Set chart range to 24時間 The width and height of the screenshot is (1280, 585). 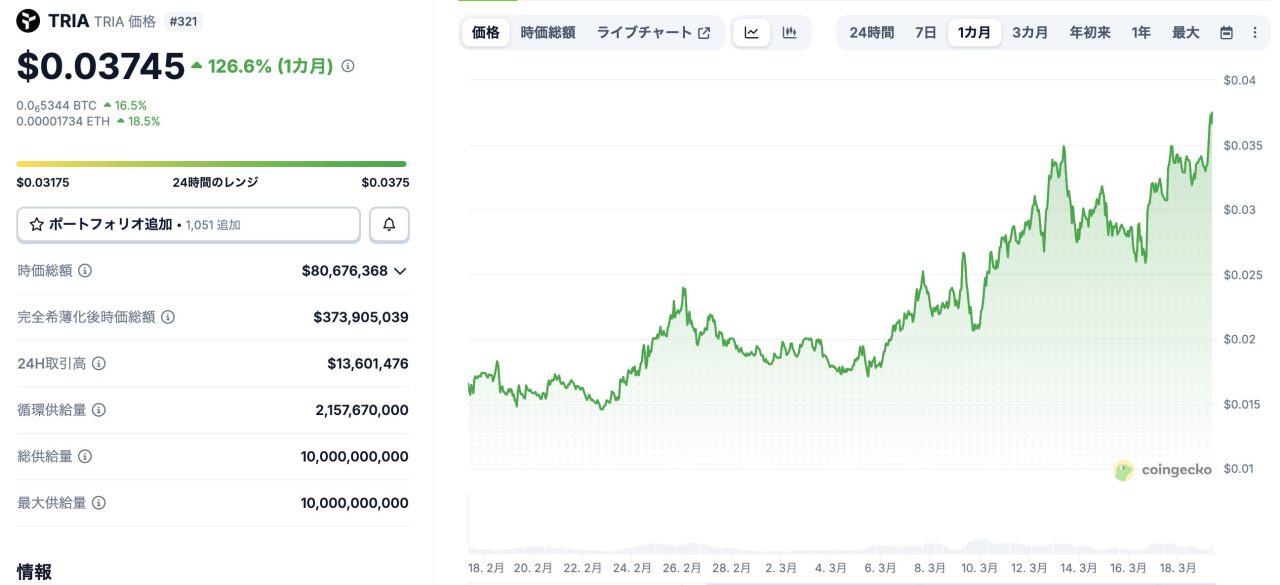pyautogui.click(x=872, y=33)
